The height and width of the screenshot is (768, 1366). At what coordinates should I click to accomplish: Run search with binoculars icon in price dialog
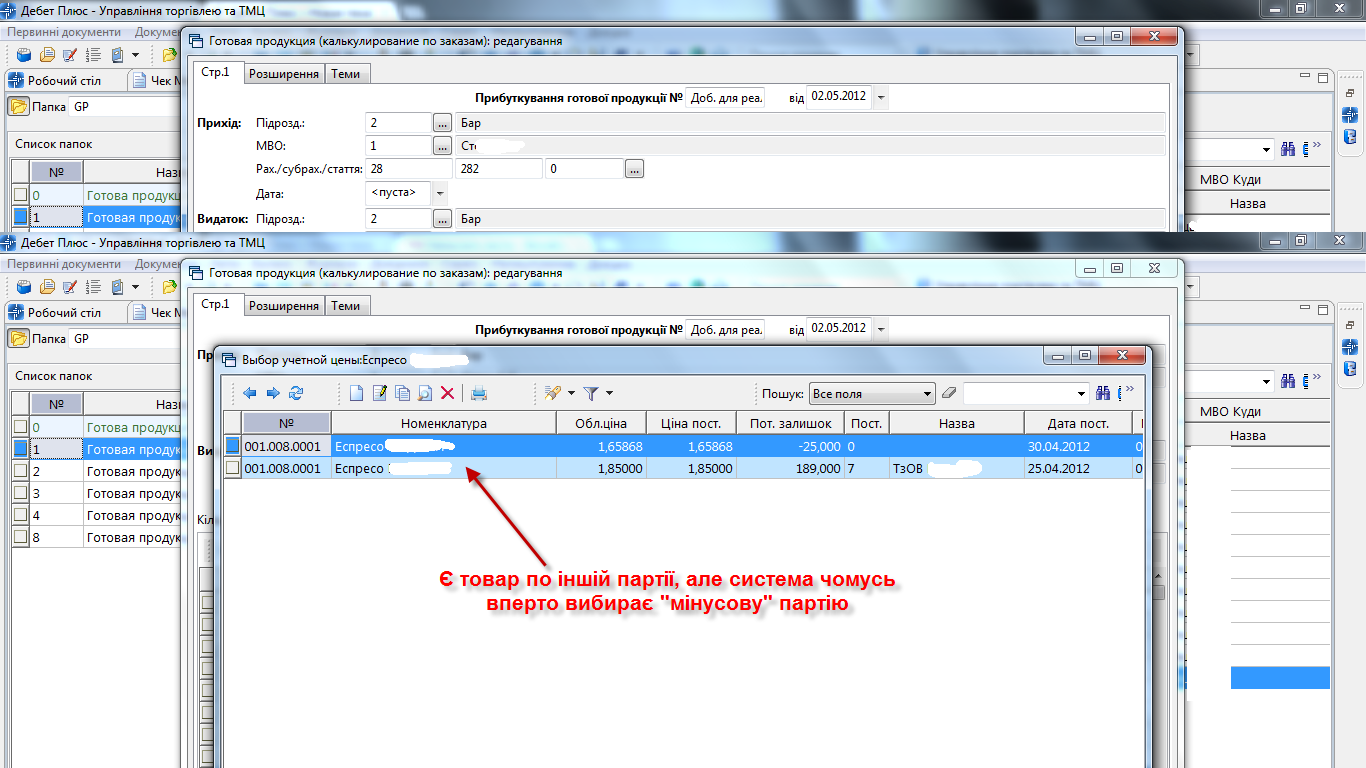pos(1103,393)
